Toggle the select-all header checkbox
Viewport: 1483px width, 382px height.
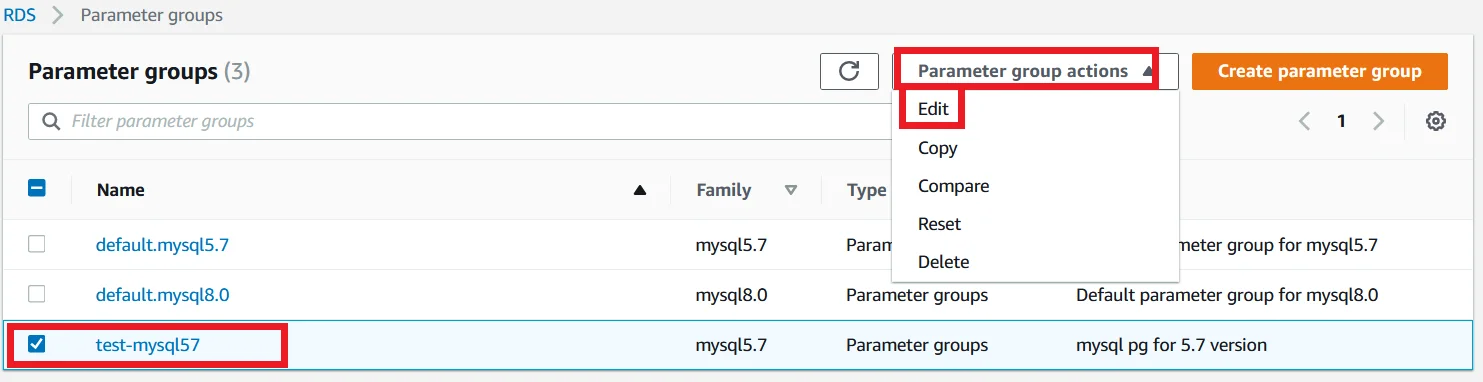36,188
